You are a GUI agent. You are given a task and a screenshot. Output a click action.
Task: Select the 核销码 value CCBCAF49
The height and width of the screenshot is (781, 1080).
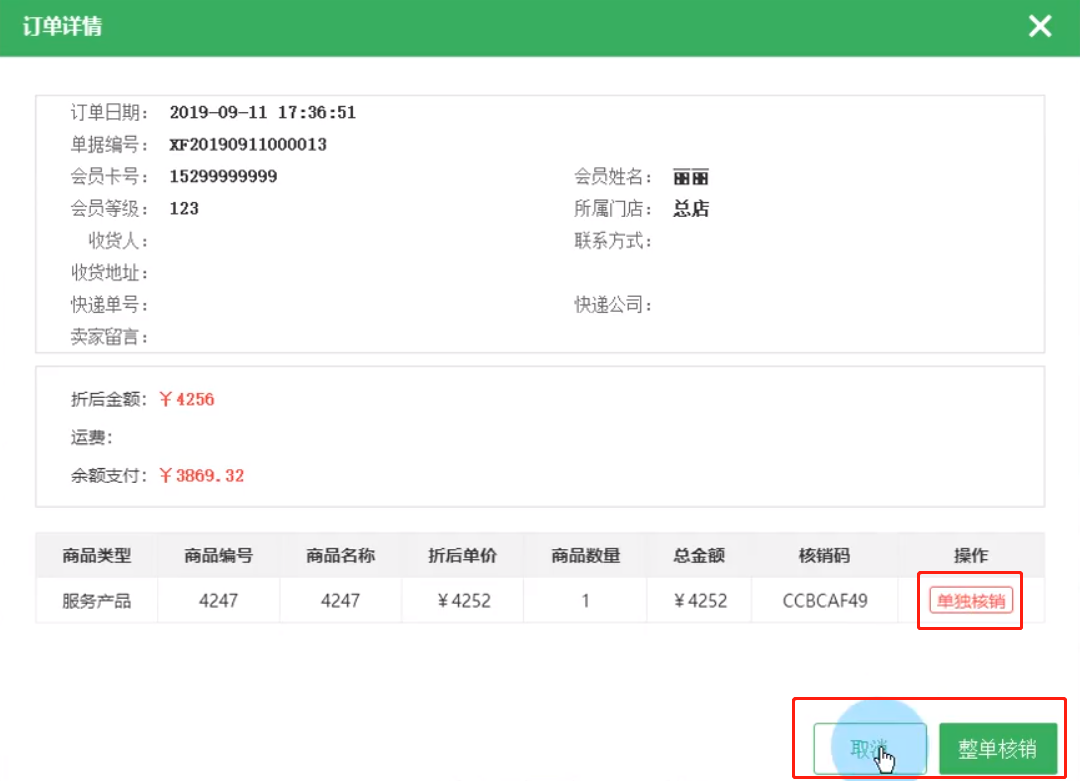point(826,600)
